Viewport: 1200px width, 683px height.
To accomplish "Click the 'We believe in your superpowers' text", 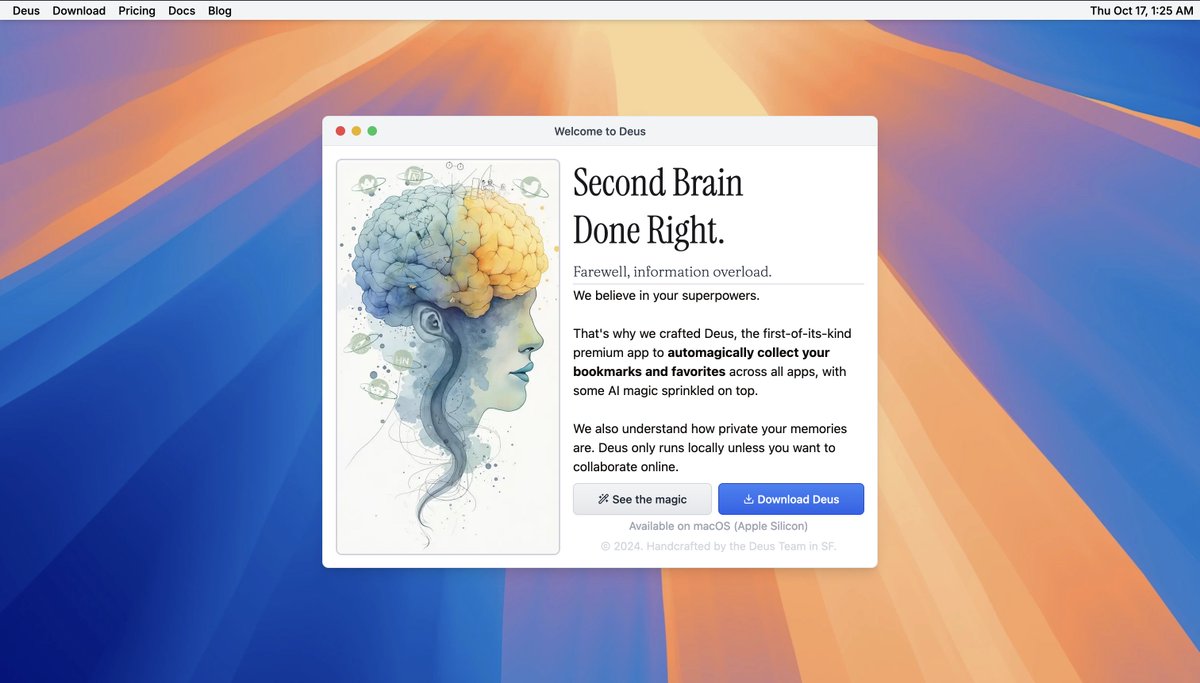I will [666, 296].
